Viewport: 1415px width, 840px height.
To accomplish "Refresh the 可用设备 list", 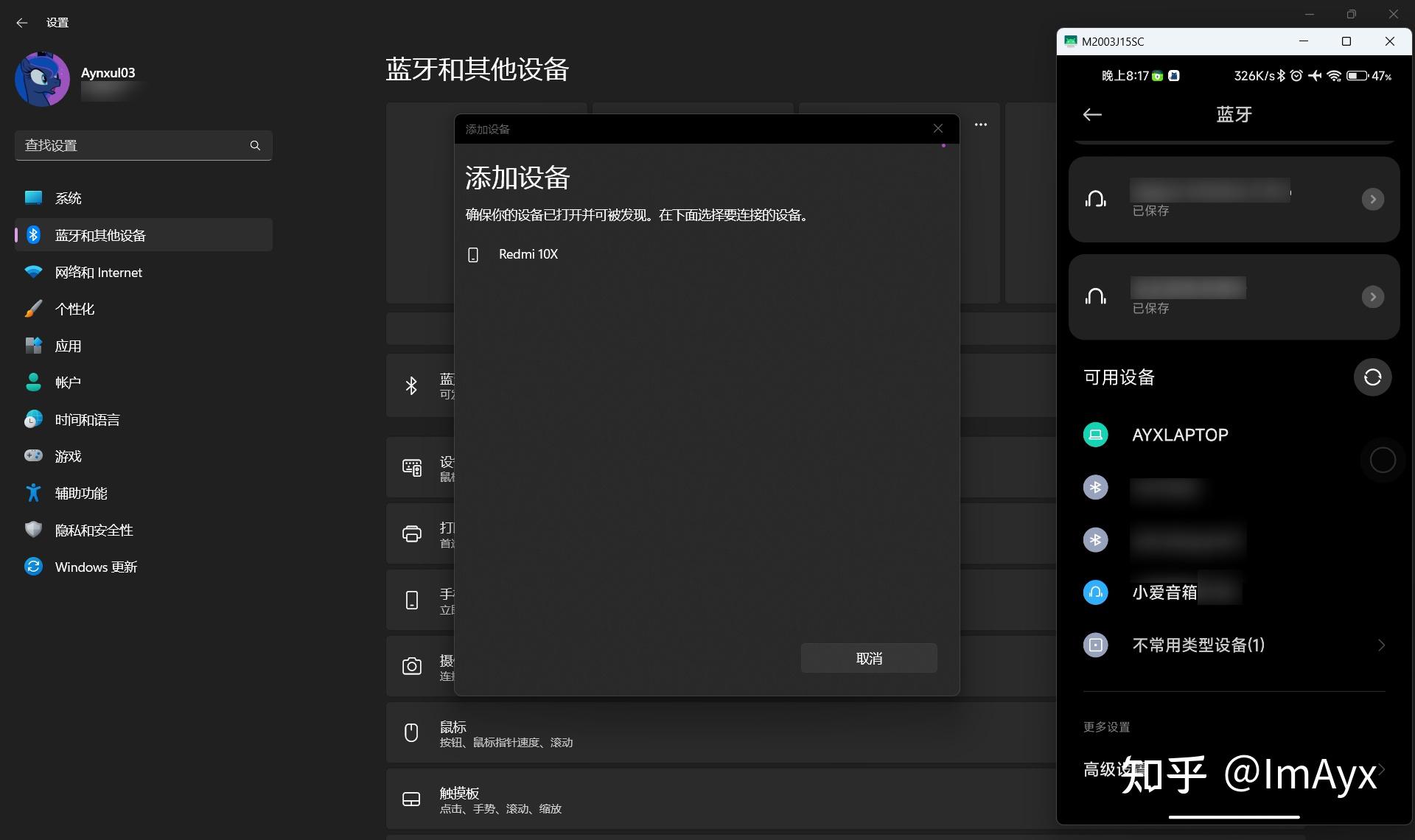I will pos(1372,377).
